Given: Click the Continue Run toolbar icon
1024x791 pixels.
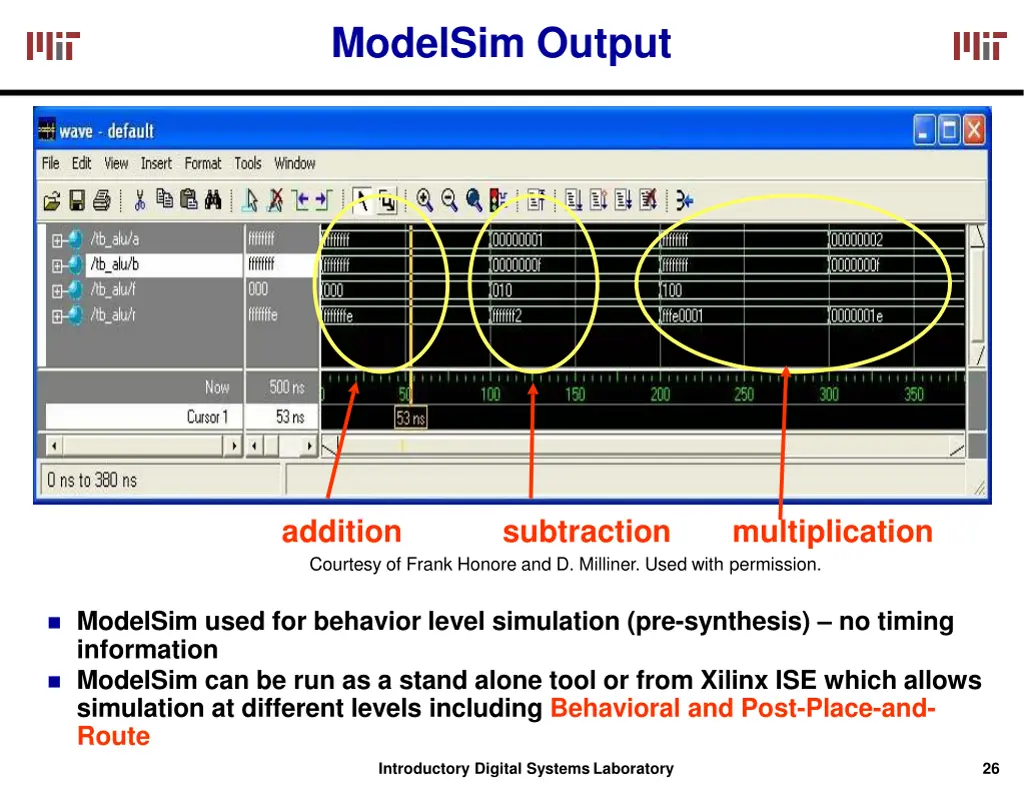Looking at the screenshot, I should [x=598, y=200].
